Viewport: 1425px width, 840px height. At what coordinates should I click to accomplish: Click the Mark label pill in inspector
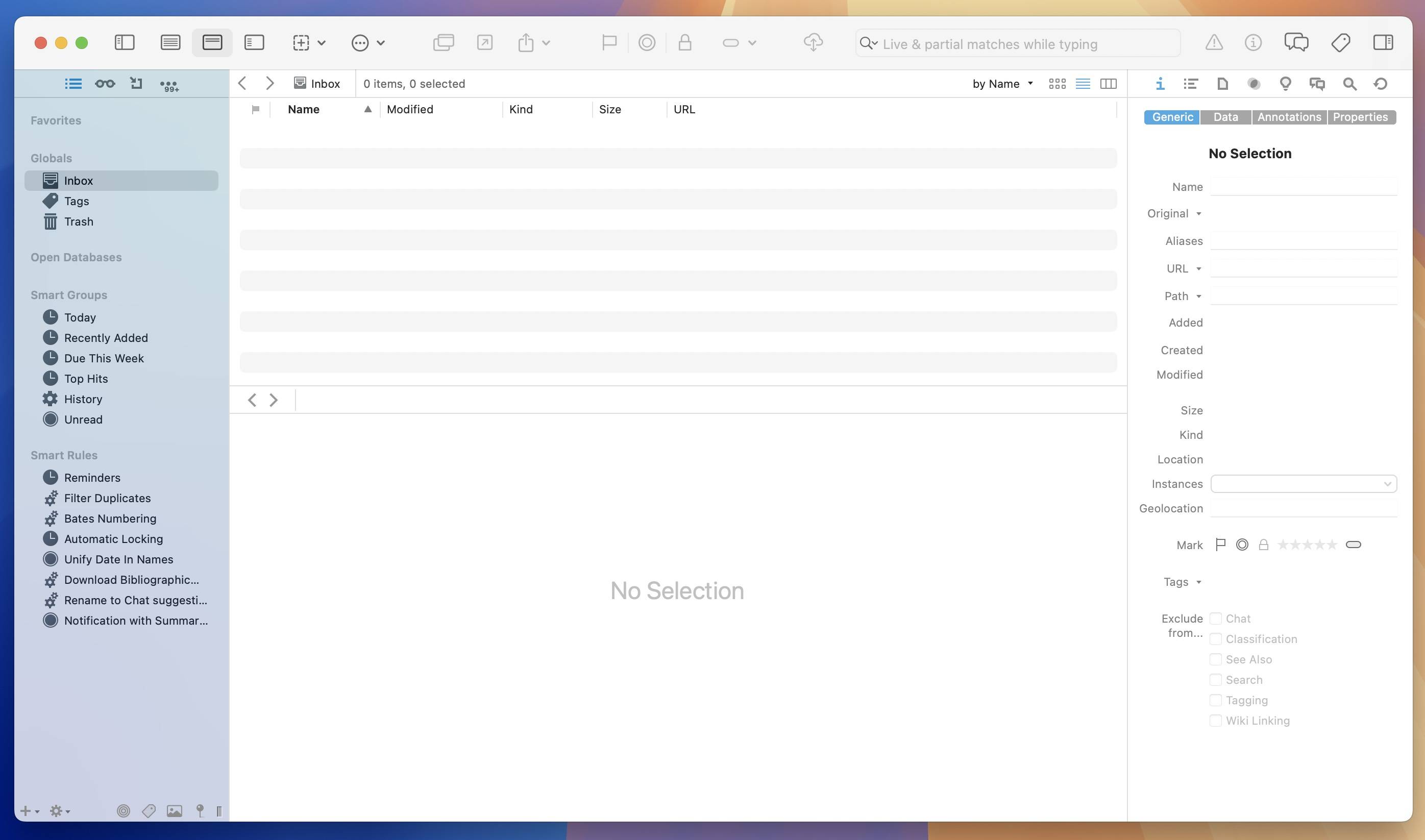(x=1353, y=545)
